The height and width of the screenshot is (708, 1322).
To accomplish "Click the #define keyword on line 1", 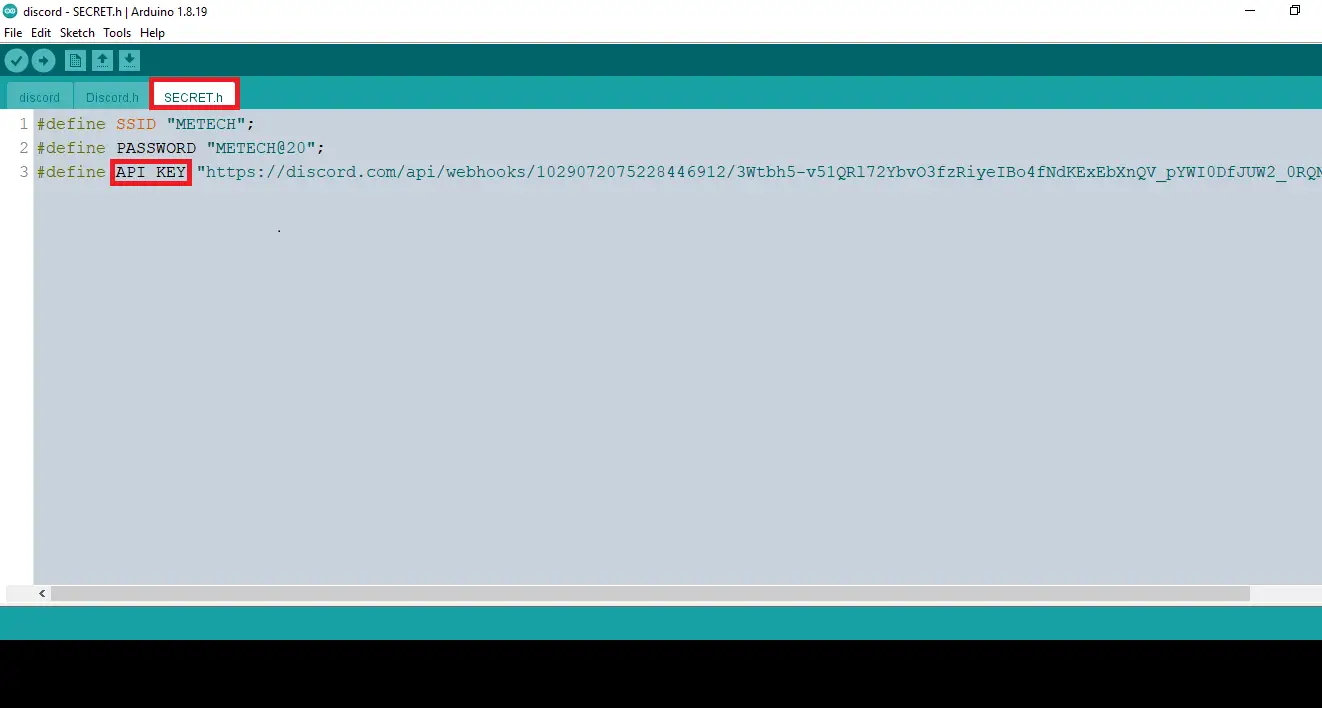I will tap(71, 124).
